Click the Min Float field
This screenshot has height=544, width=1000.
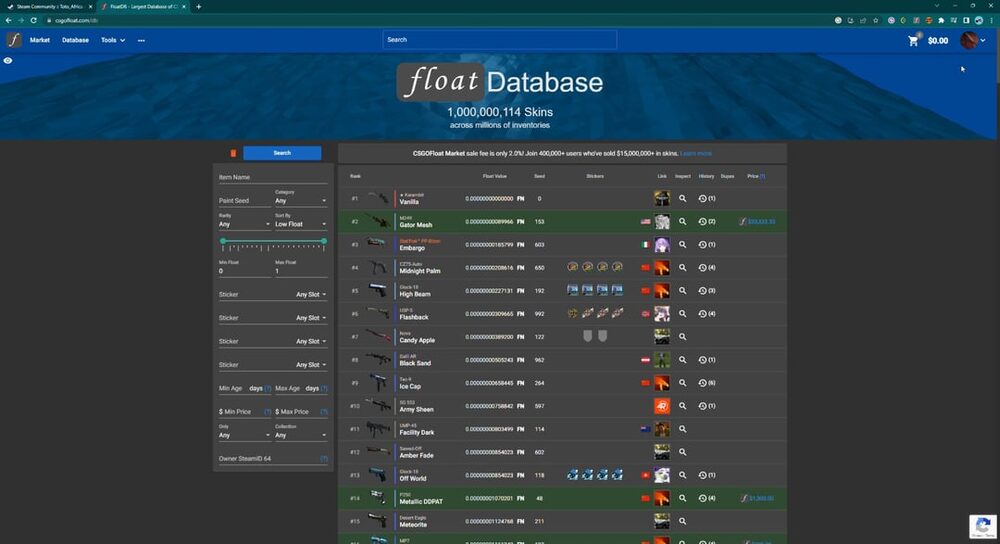tap(245, 271)
